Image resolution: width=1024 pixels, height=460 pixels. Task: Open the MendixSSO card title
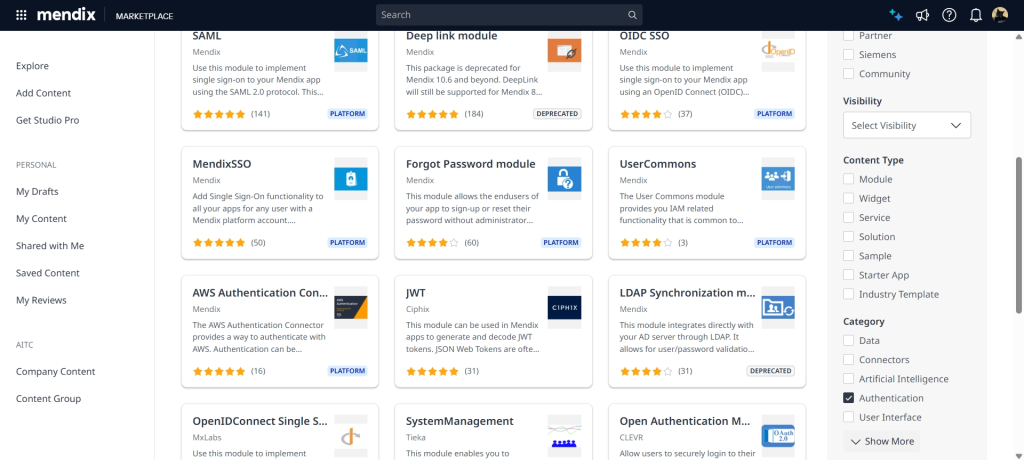[x=222, y=164]
